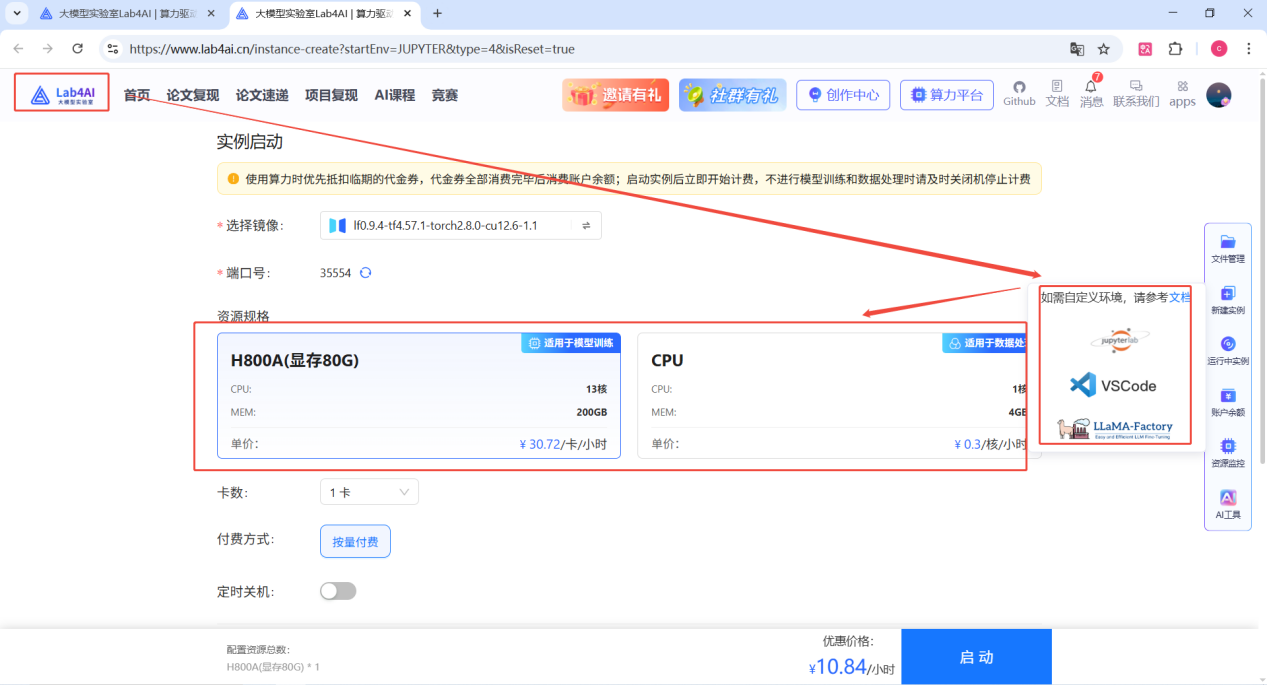Open the Chrome tab search dropdown
The width and height of the screenshot is (1267, 685).
coord(16,13)
